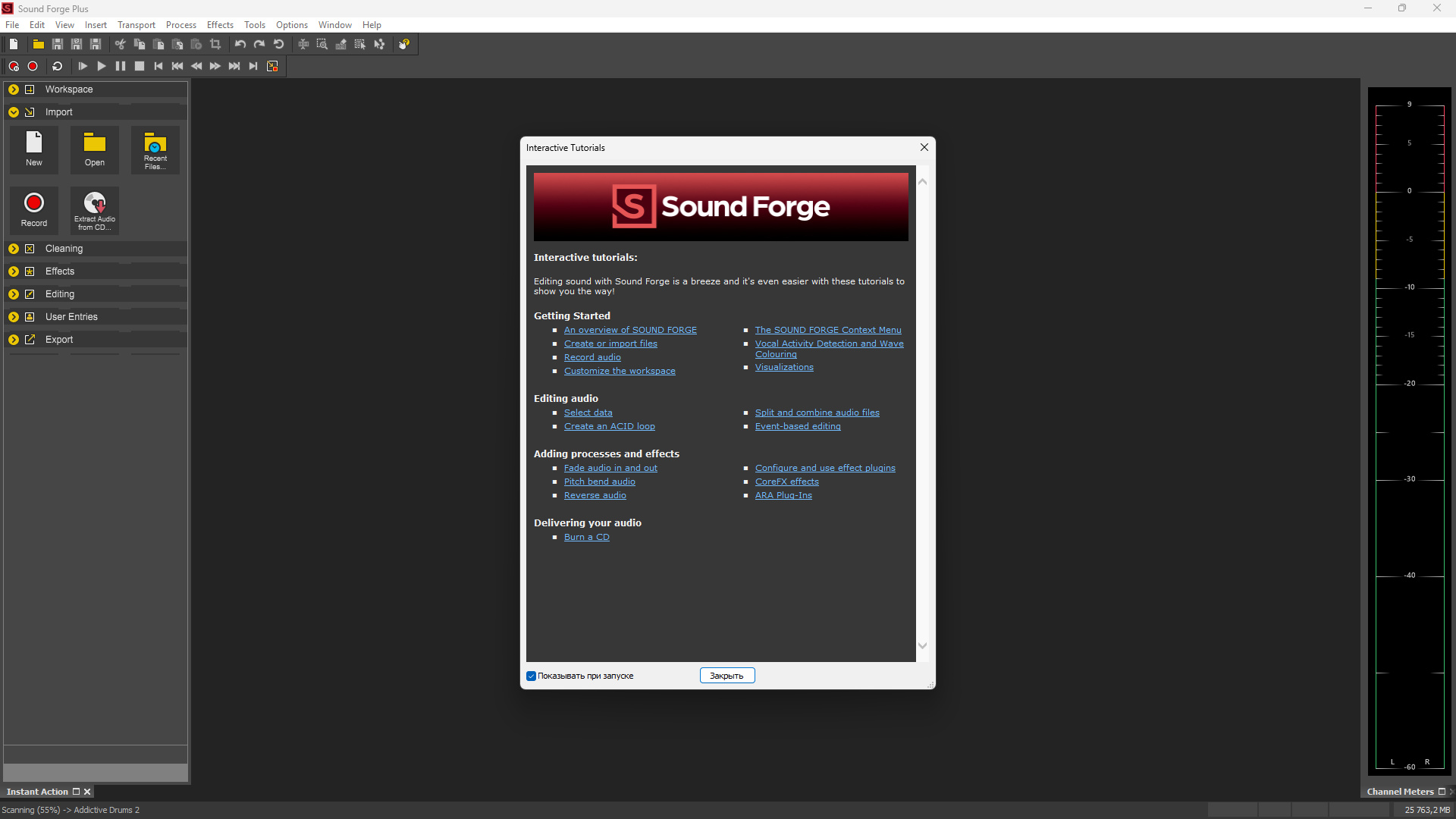Click the Stop transport button
This screenshot has width=1456, height=819.
coord(140,66)
